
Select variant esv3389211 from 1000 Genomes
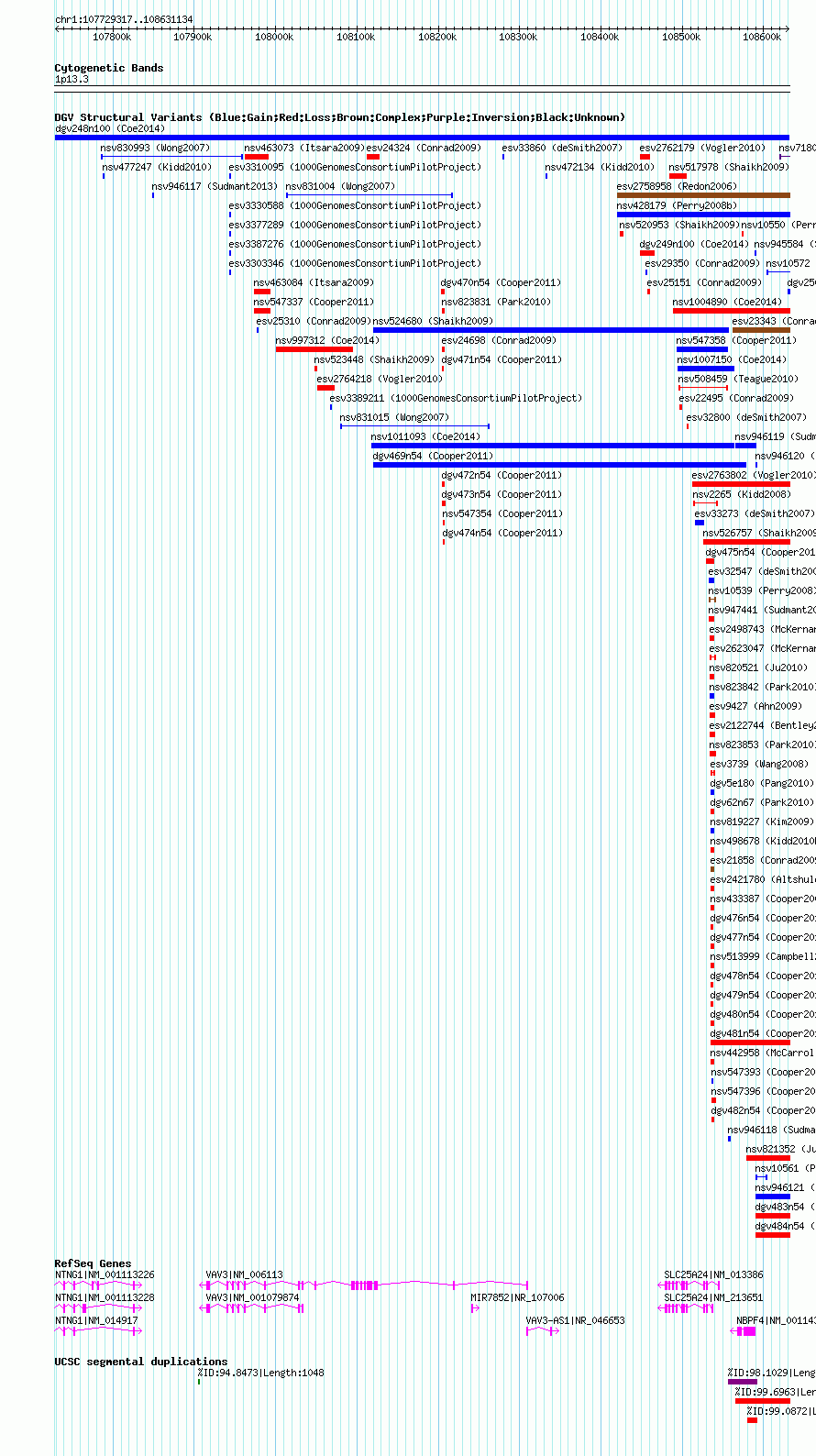456,398
